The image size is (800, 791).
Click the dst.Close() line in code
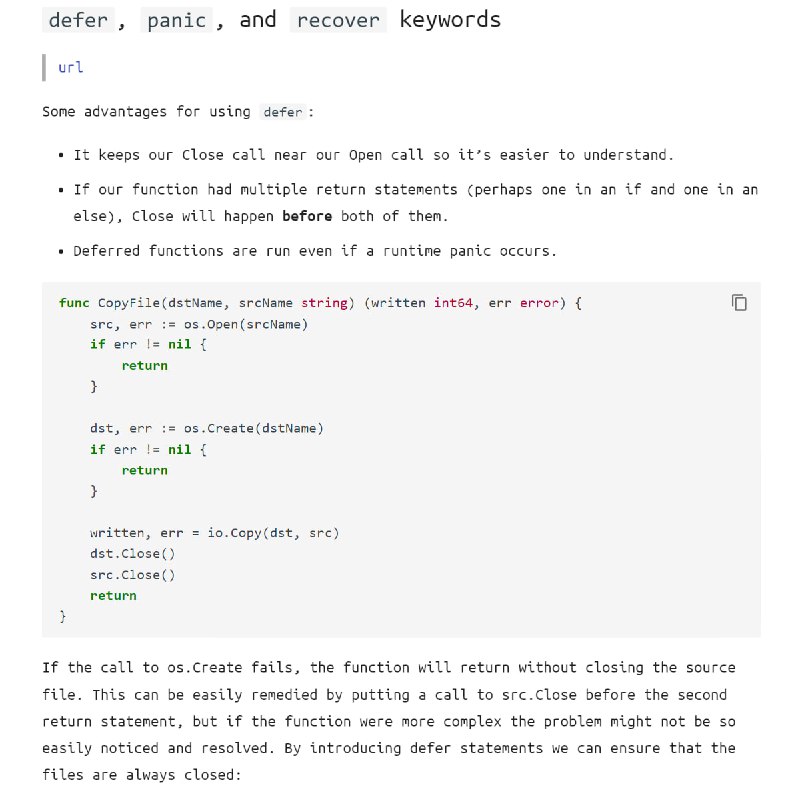click(x=133, y=554)
